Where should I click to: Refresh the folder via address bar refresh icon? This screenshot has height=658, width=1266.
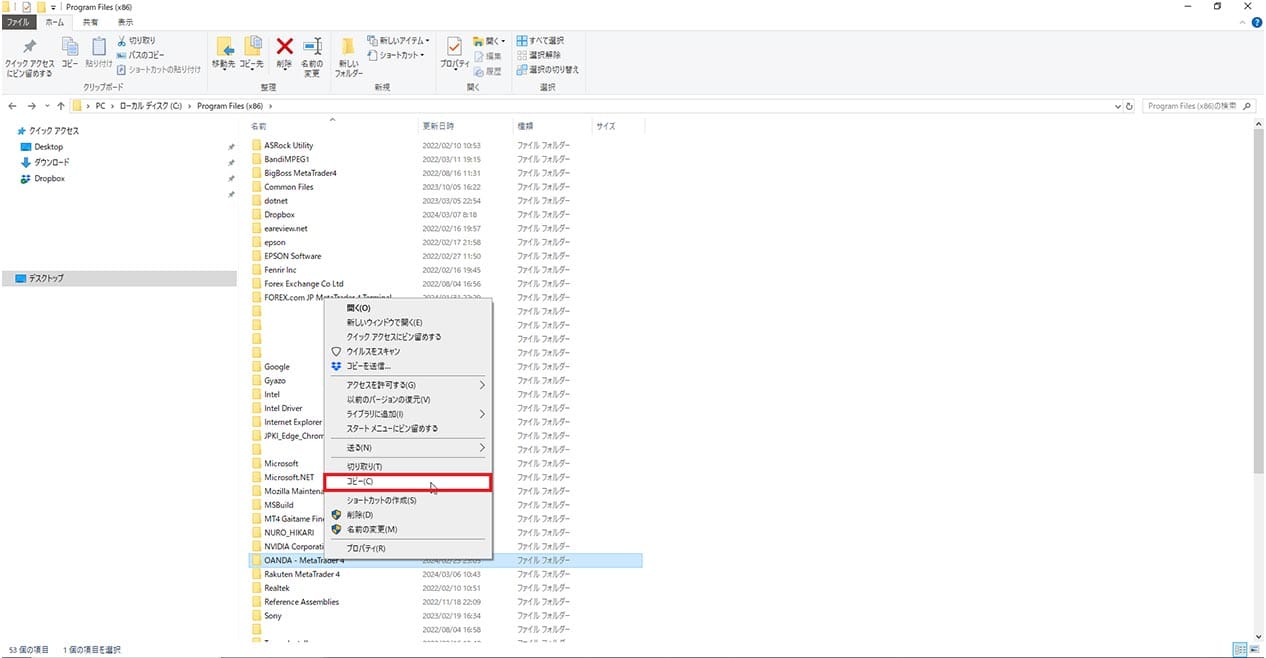point(1129,105)
